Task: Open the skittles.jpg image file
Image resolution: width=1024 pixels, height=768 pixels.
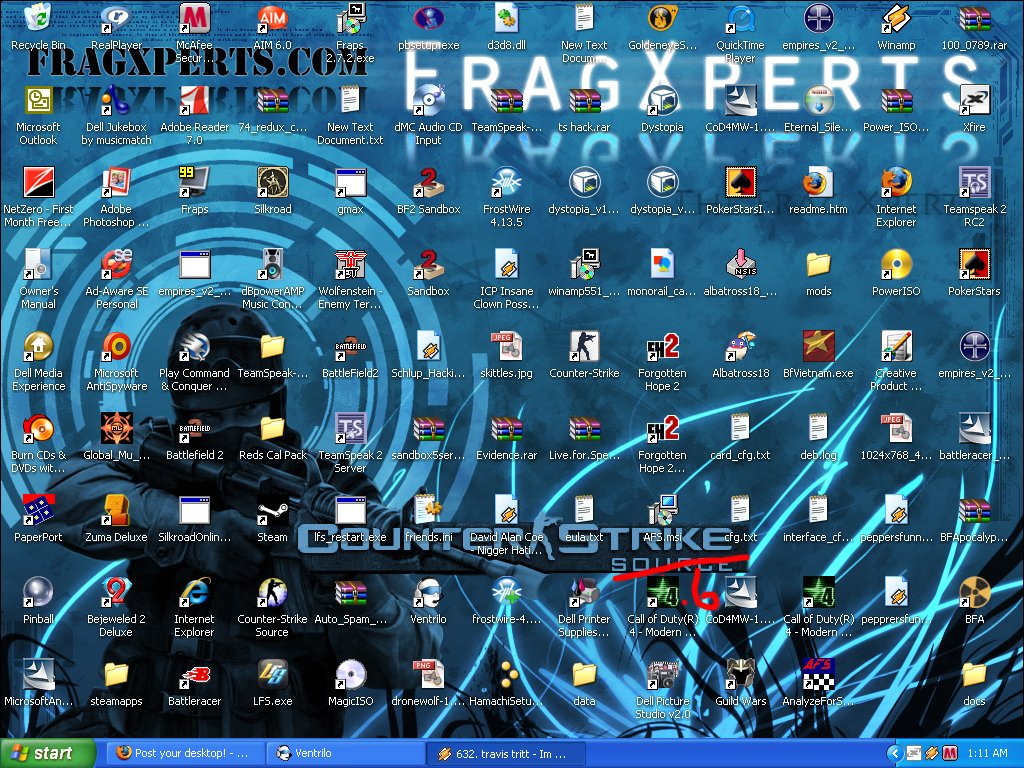Action: pyautogui.click(x=506, y=346)
